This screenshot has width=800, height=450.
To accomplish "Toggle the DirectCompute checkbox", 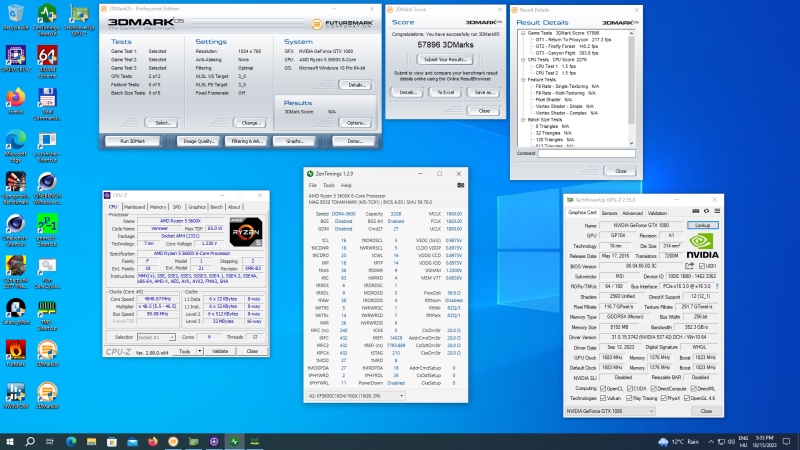I will (x=654, y=388).
